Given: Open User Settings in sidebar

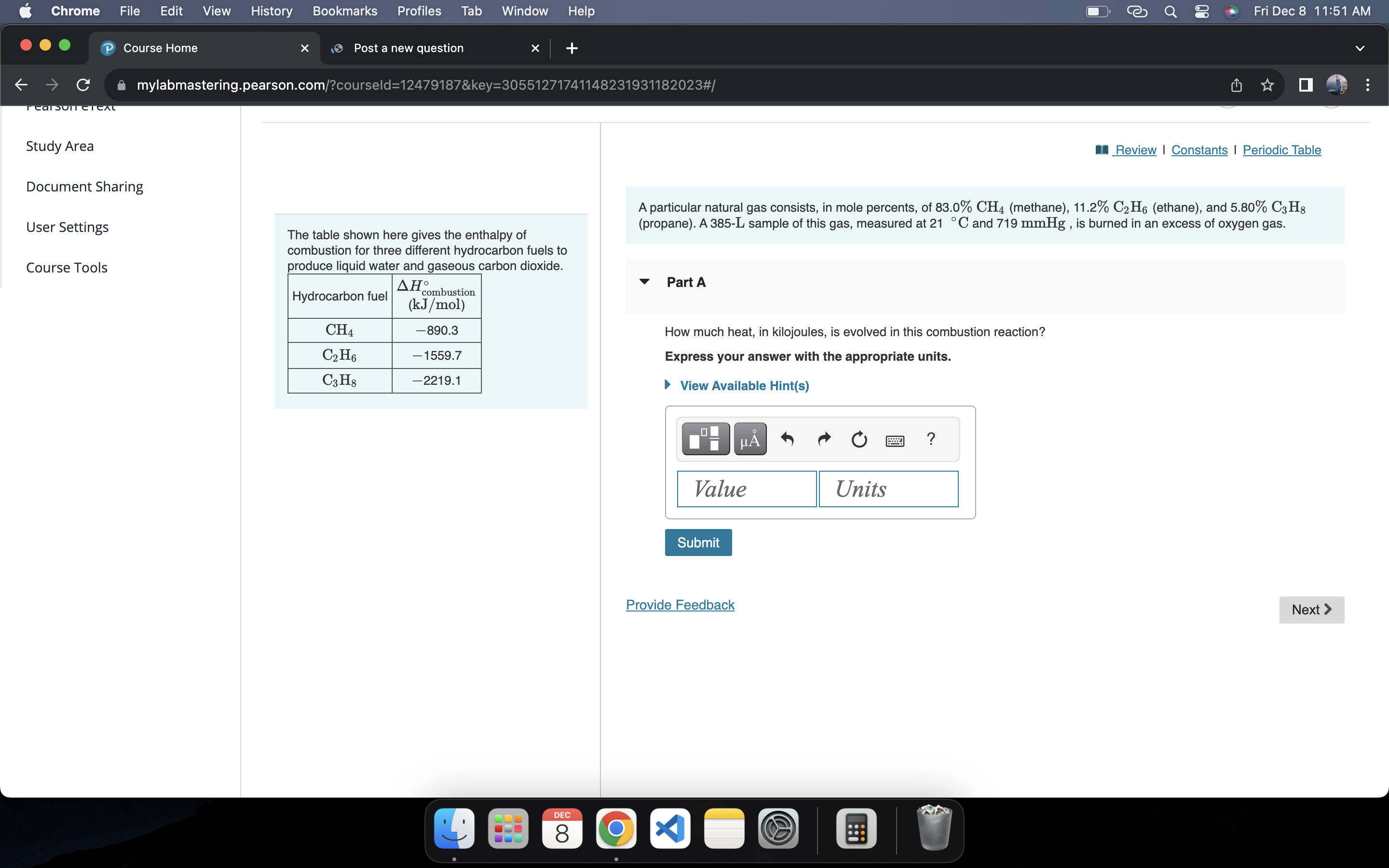Looking at the screenshot, I should pyautogui.click(x=67, y=227).
